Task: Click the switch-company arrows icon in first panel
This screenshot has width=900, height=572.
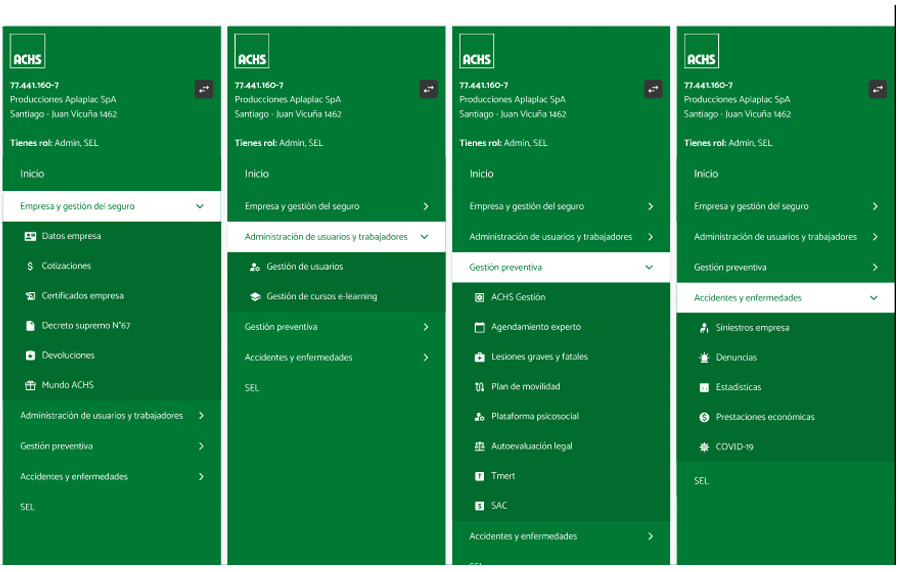Action: [x=204, y=90]
